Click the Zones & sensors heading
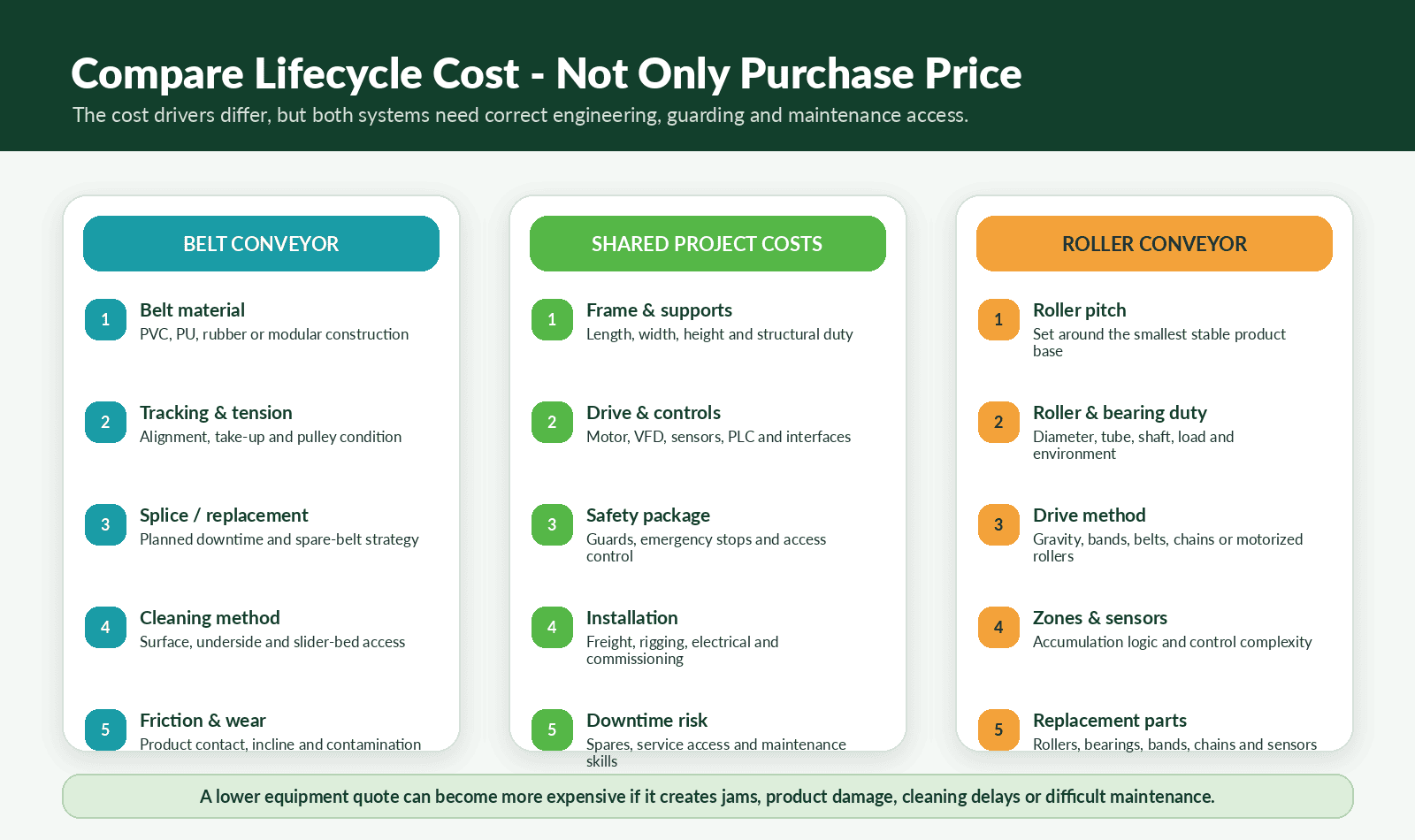The width and height of the screenshot is (1415, 840). (1100, 618)
